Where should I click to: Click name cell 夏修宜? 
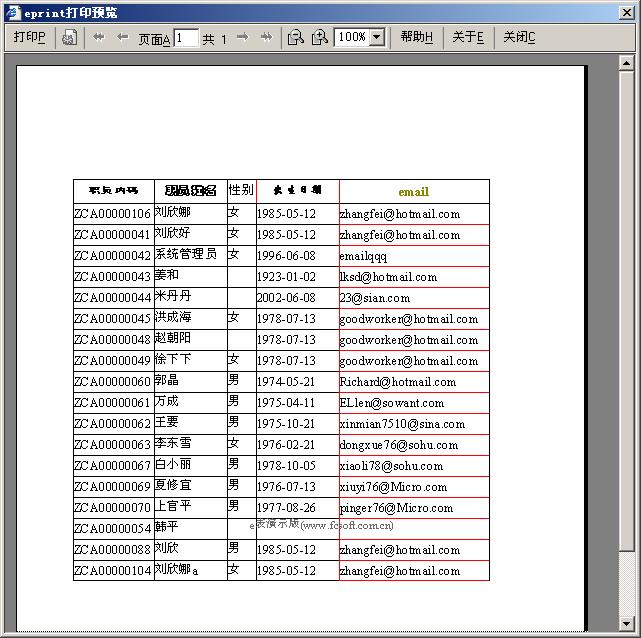pyautogui.click(x=191, y=487)
